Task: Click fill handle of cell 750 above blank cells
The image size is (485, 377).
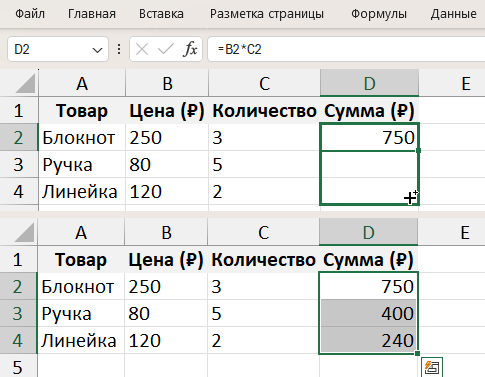Action: [418, 151]
